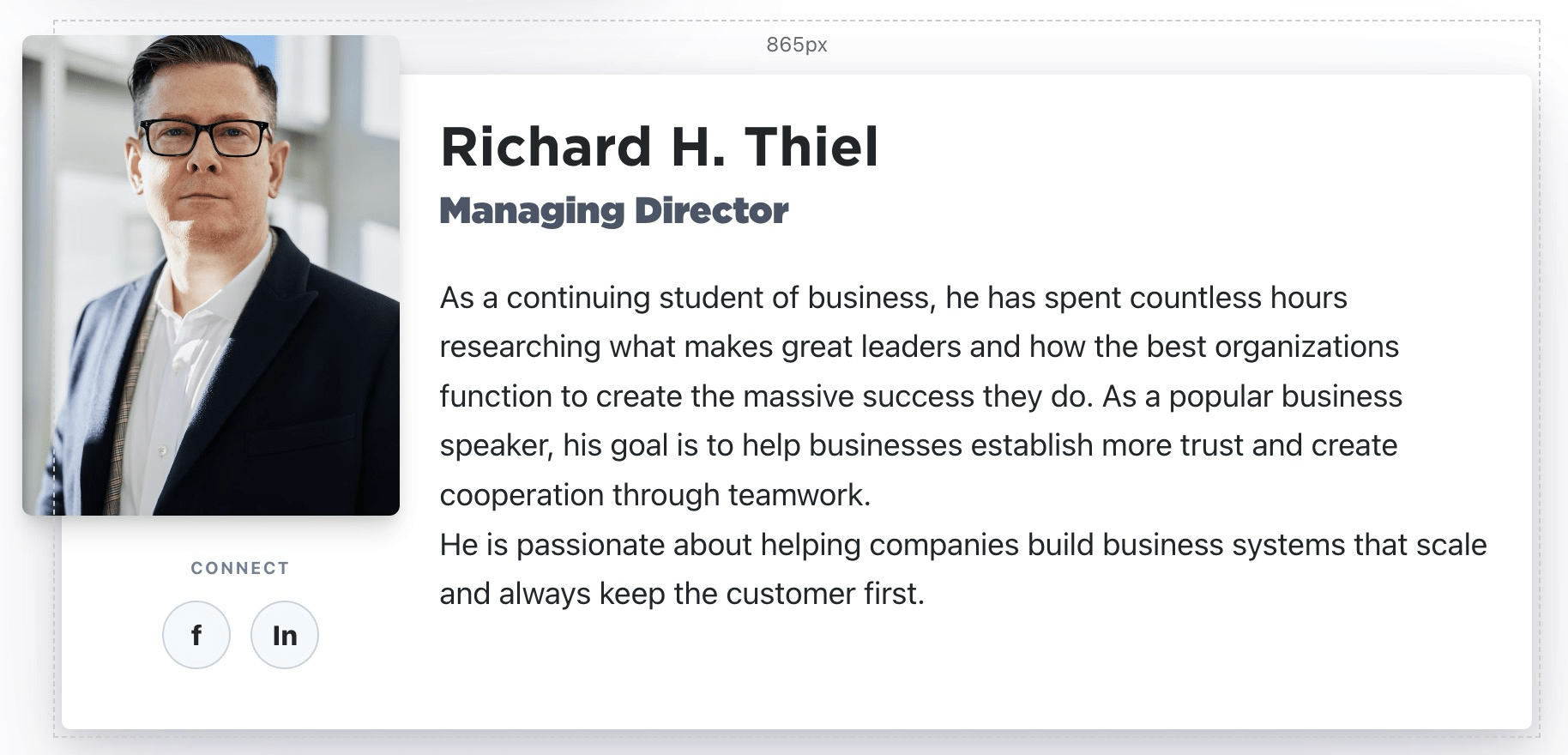Open the Facebook social icon

[196, 635]
